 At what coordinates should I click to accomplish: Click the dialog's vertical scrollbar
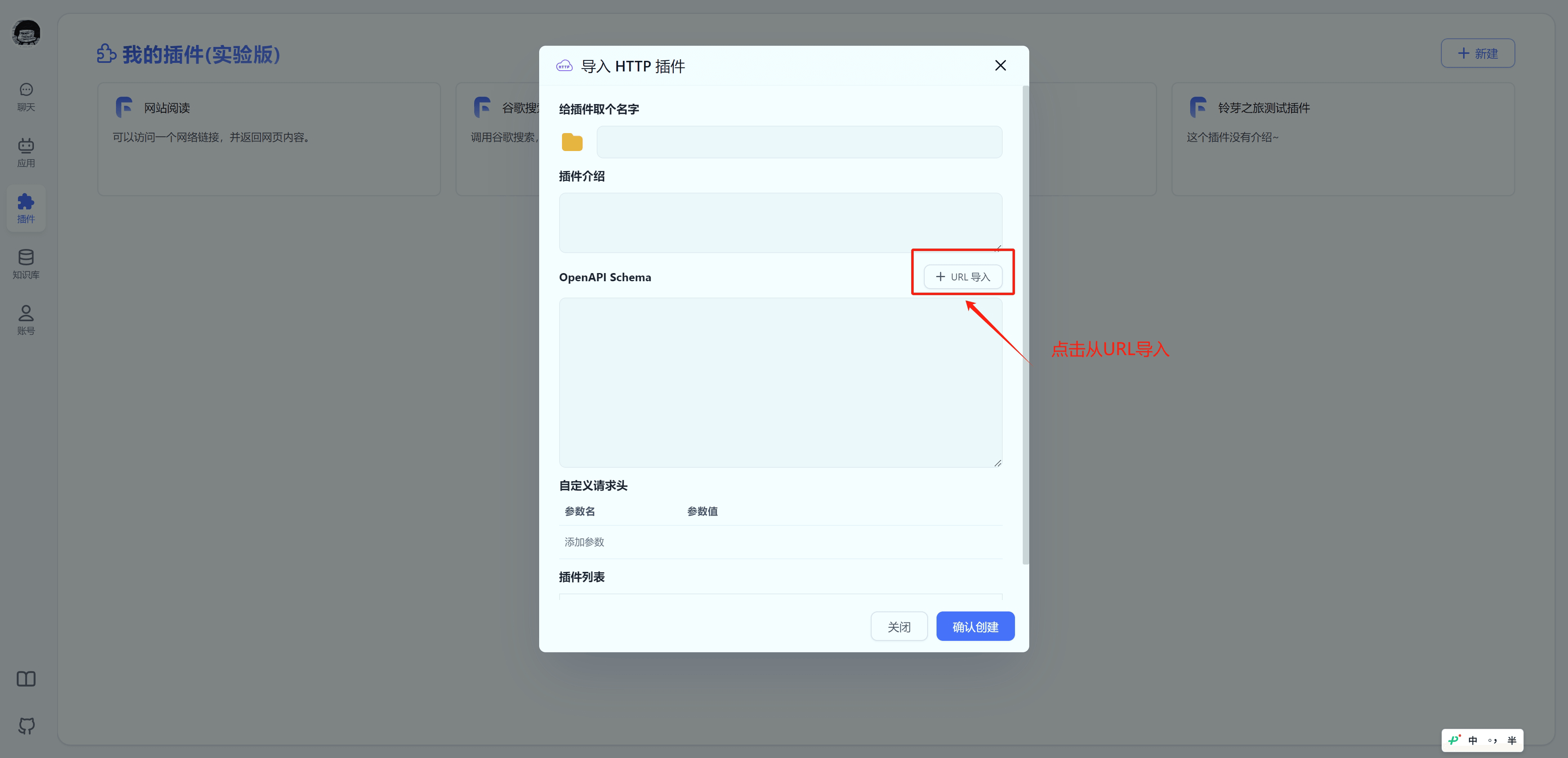pyautogui.click(x=1025, y=325)
